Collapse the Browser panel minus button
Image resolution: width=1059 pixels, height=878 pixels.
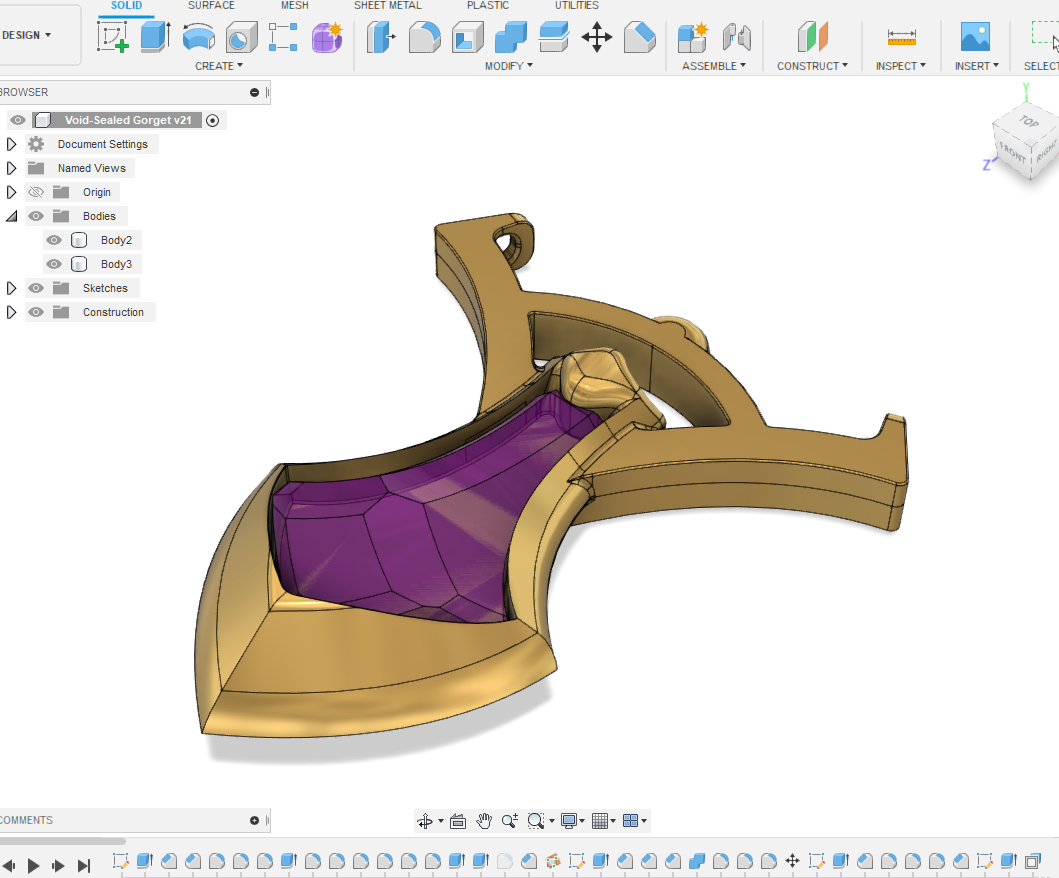pos(255,93)
